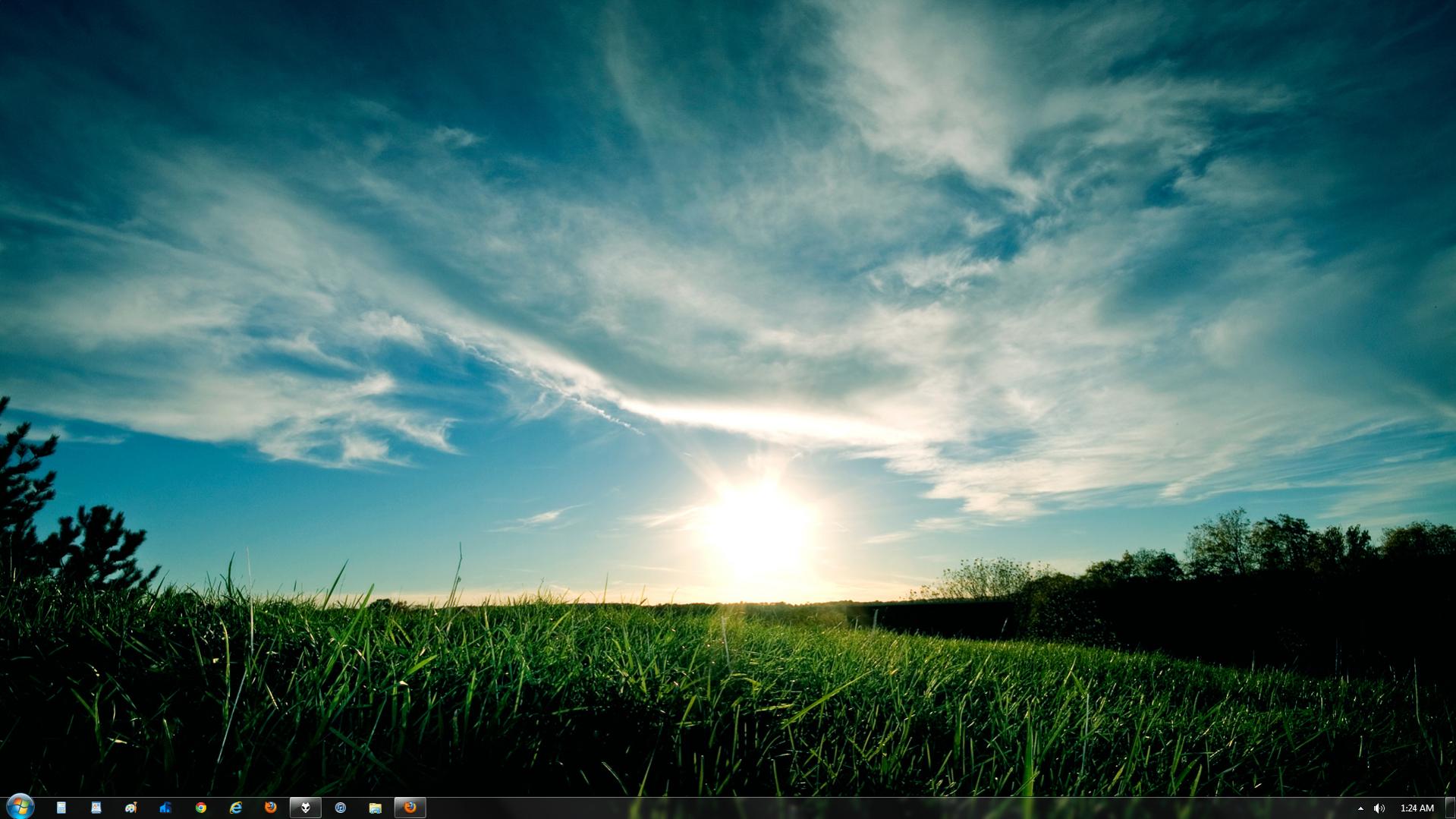
Task: Open Windows Explorer folder icon
Action: tap(375, 808)
